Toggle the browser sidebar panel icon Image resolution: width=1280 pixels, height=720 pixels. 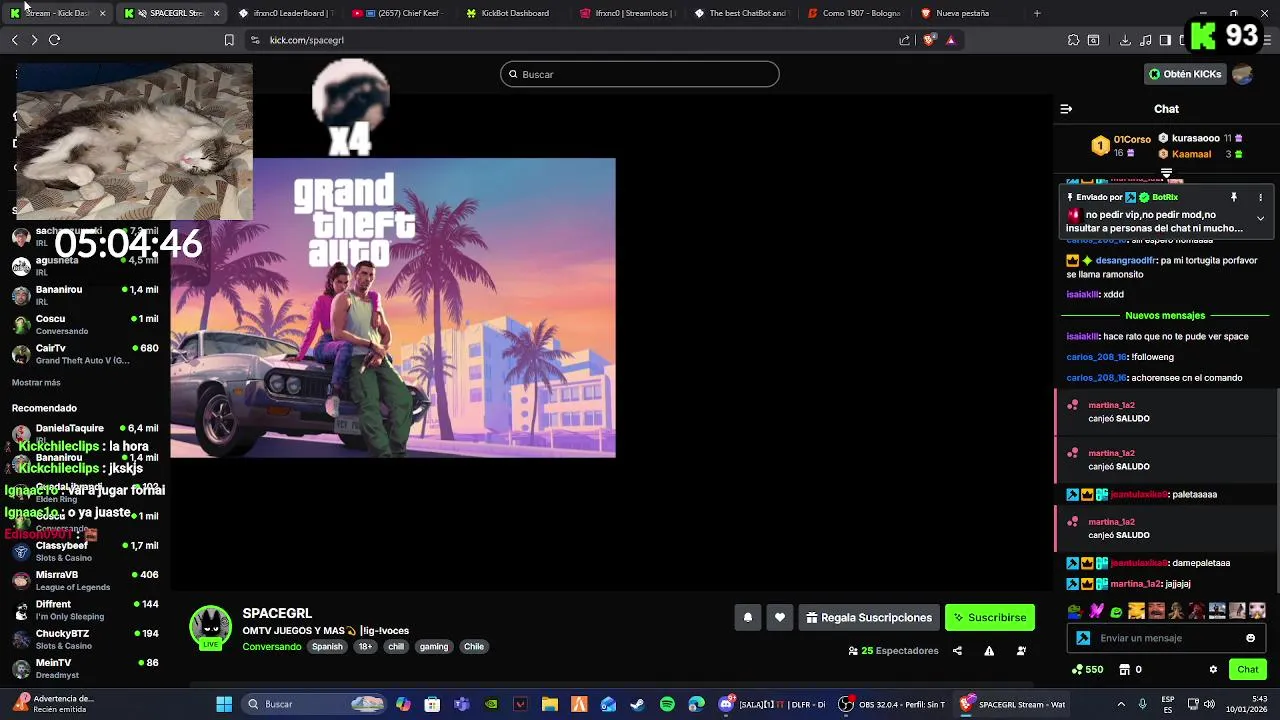[x=1165, y=40]
